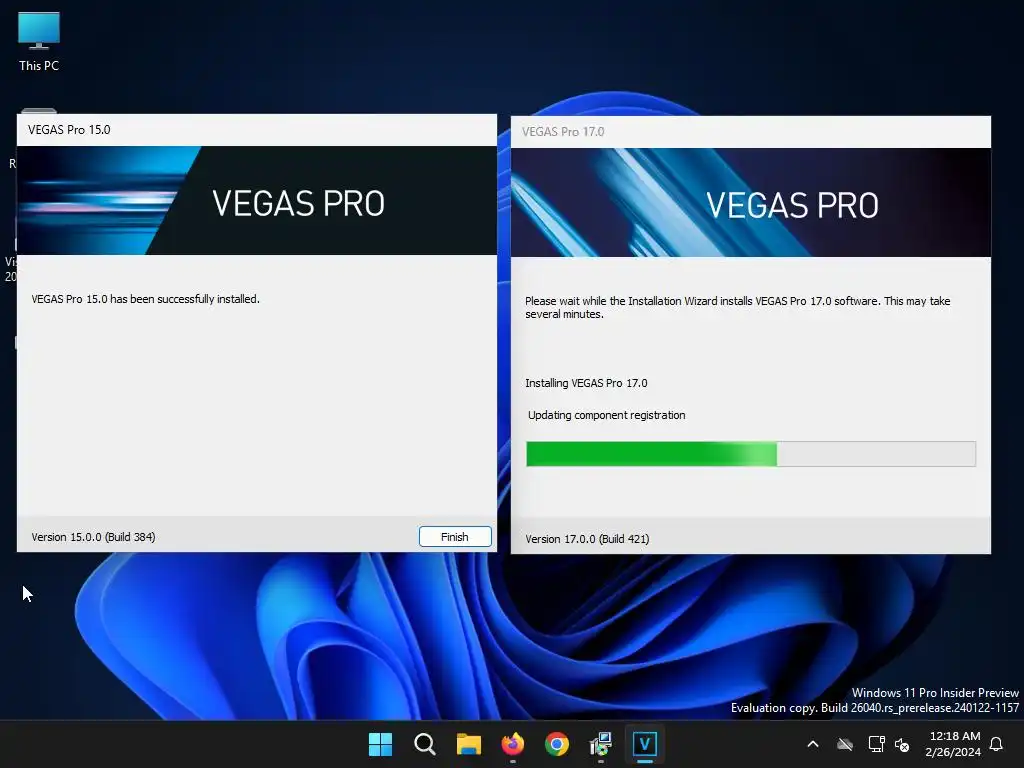Open the This PC desktop icon
Image resolution: width=1024 pixels, height=768 pixels.
tap(39, 42)
